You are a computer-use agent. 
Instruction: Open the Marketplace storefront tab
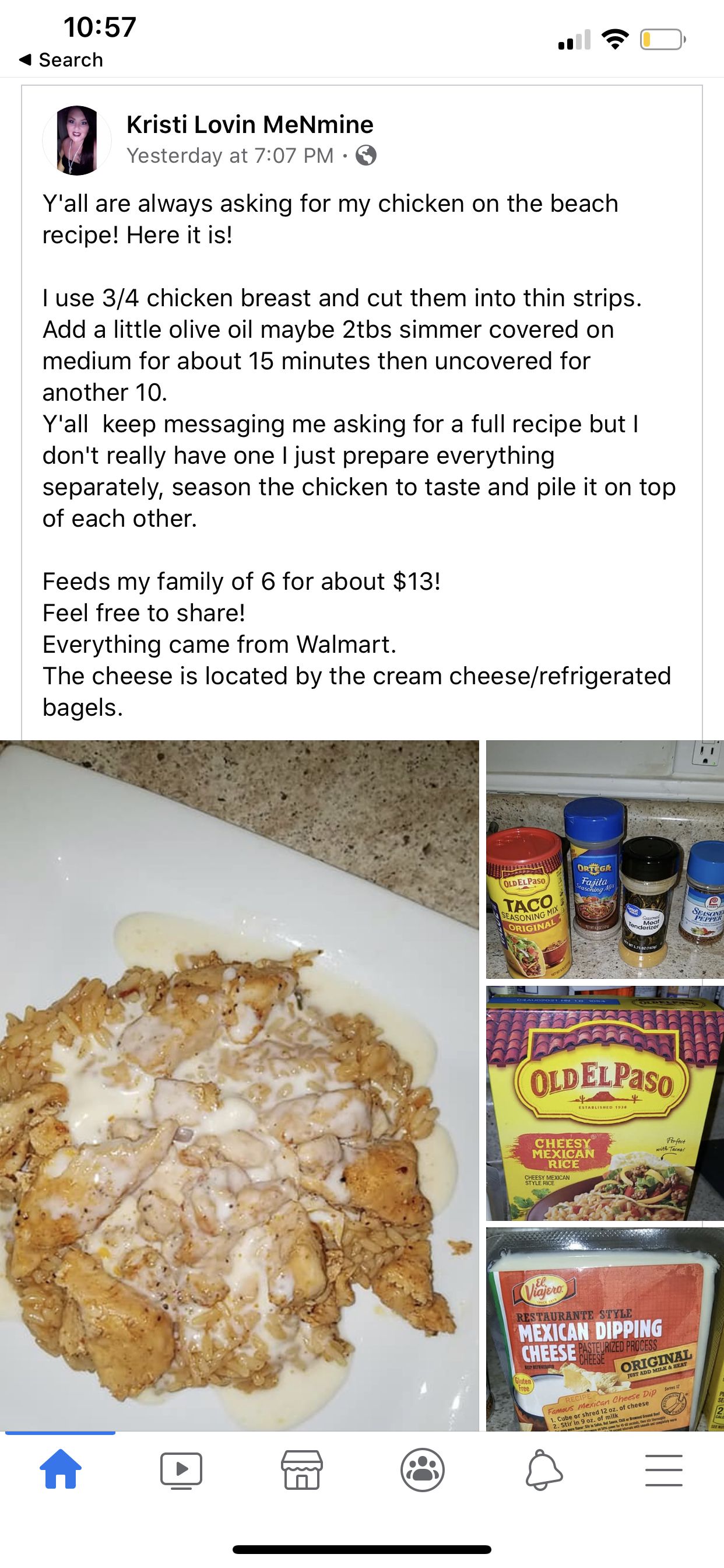[302, 1470]
